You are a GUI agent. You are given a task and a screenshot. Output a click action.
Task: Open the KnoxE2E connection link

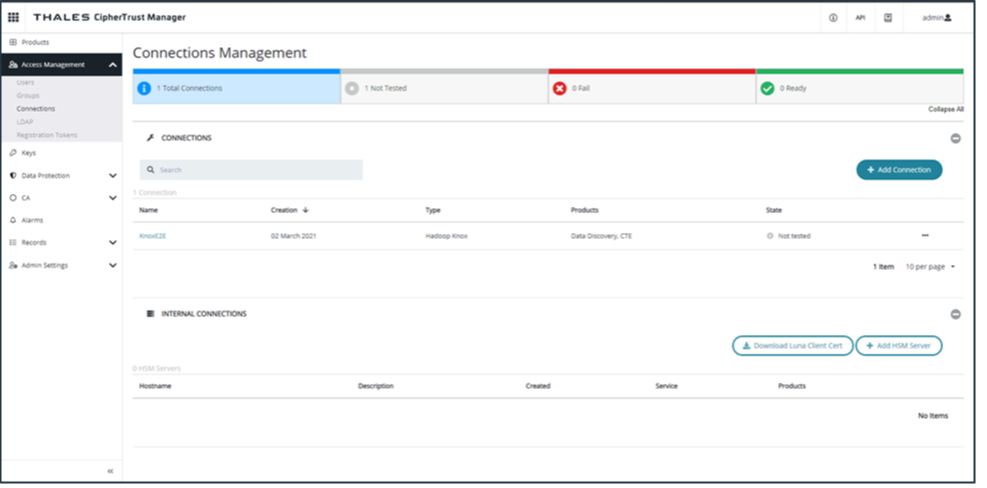coord(151,236)
